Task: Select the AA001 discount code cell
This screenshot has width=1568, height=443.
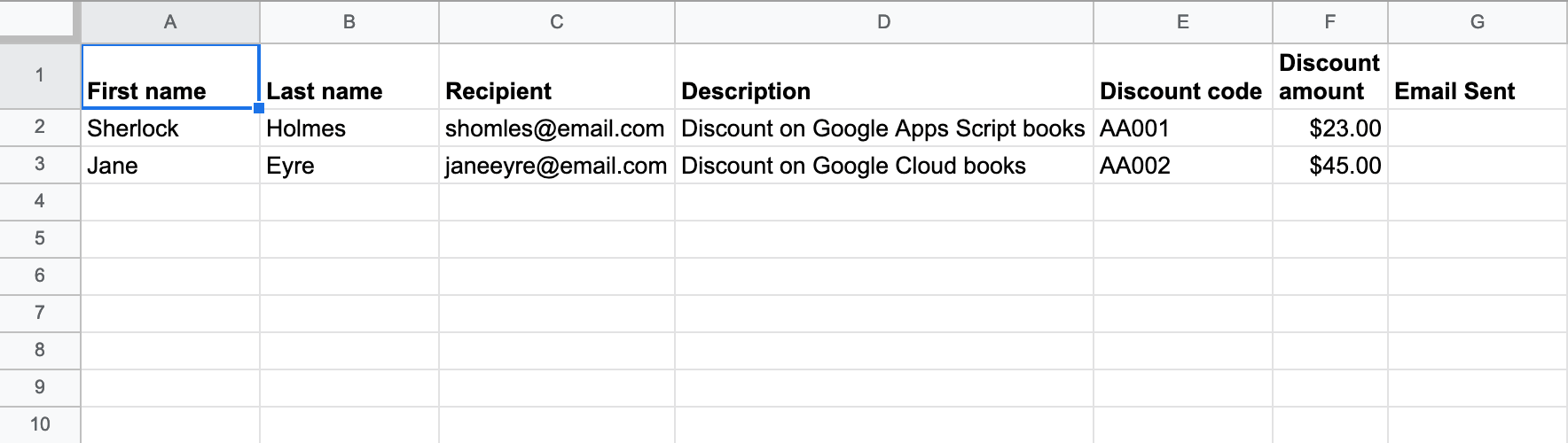Action: coord(1183,128)
